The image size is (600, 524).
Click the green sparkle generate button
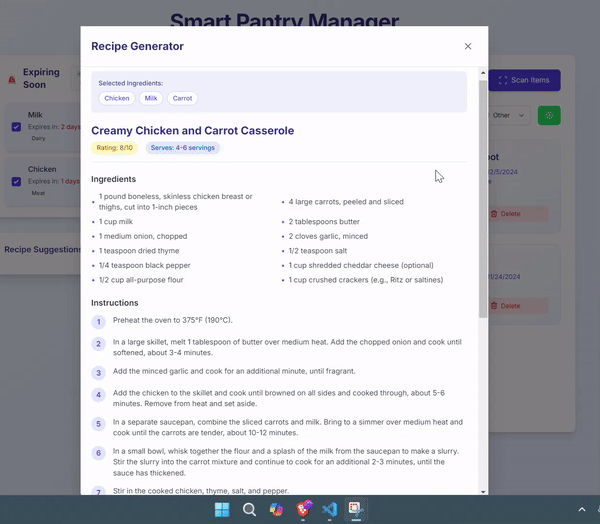(x=549, y=115)
